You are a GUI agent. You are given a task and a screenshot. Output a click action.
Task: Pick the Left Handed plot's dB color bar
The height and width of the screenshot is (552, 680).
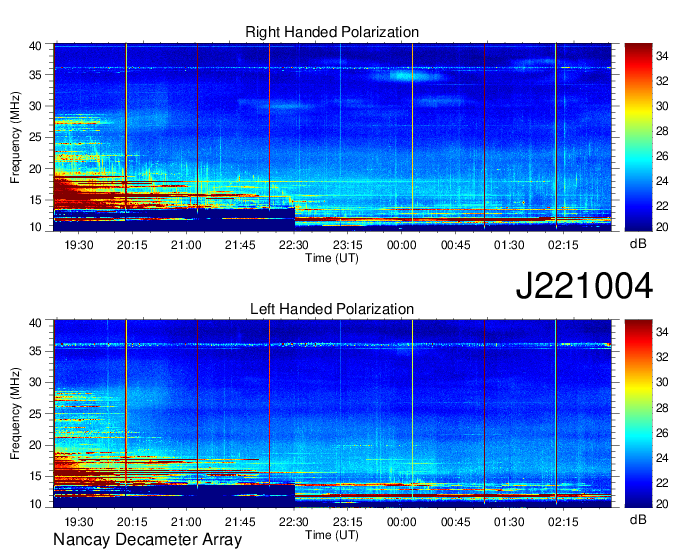(x=638, y=414)
